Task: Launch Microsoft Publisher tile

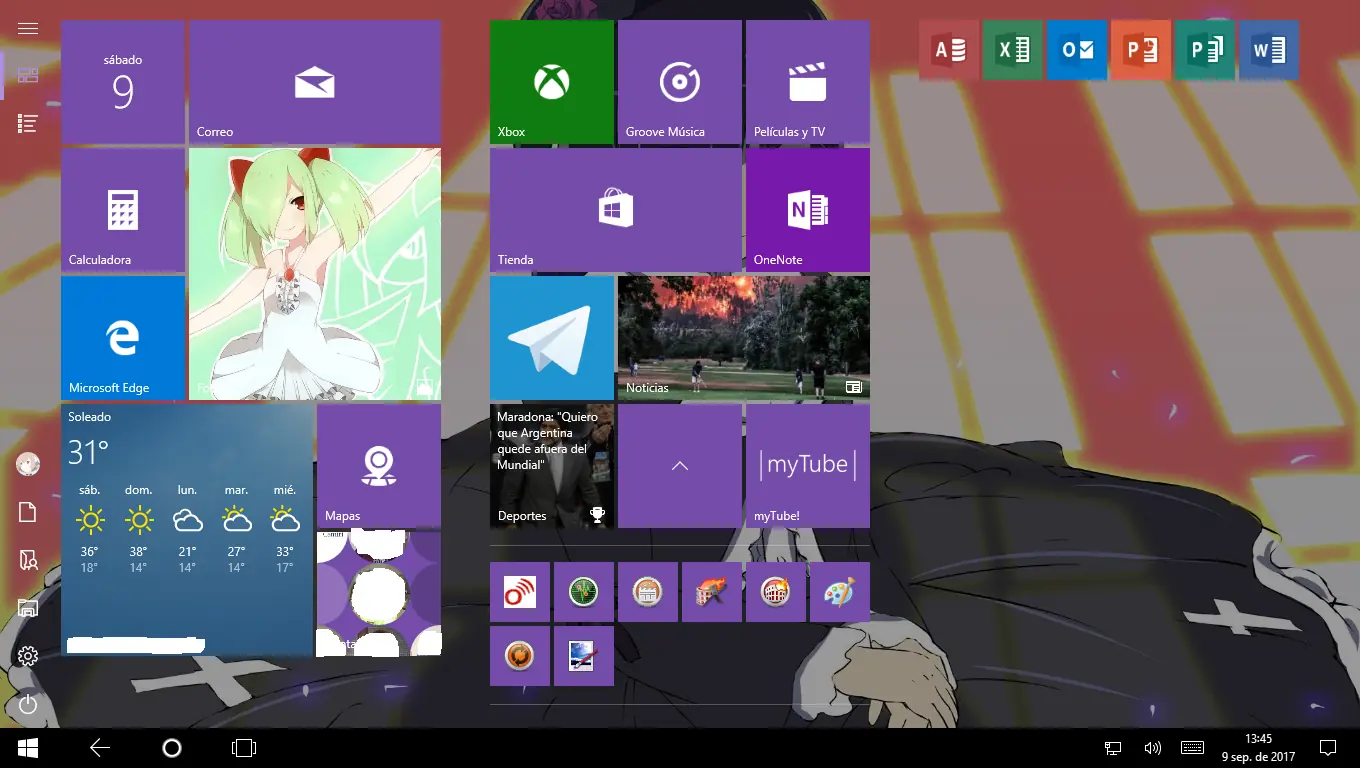Action: click(1205, 50)
